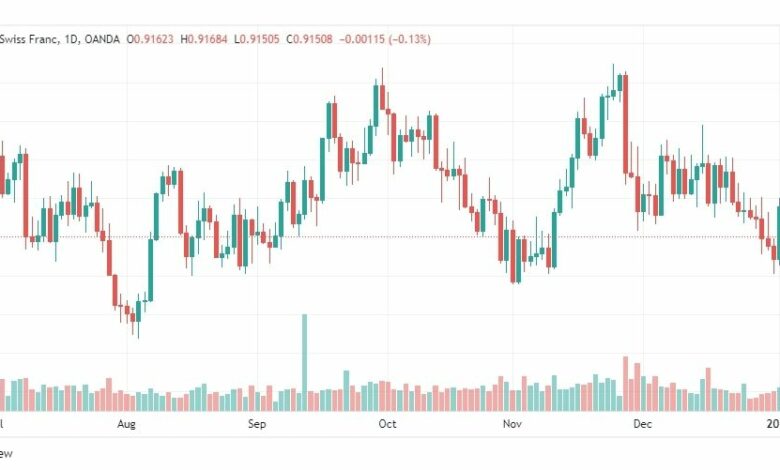The image size is (780, 470).
Task: Select the Nov label on the time axis
Action: click(x=512, y=424)
